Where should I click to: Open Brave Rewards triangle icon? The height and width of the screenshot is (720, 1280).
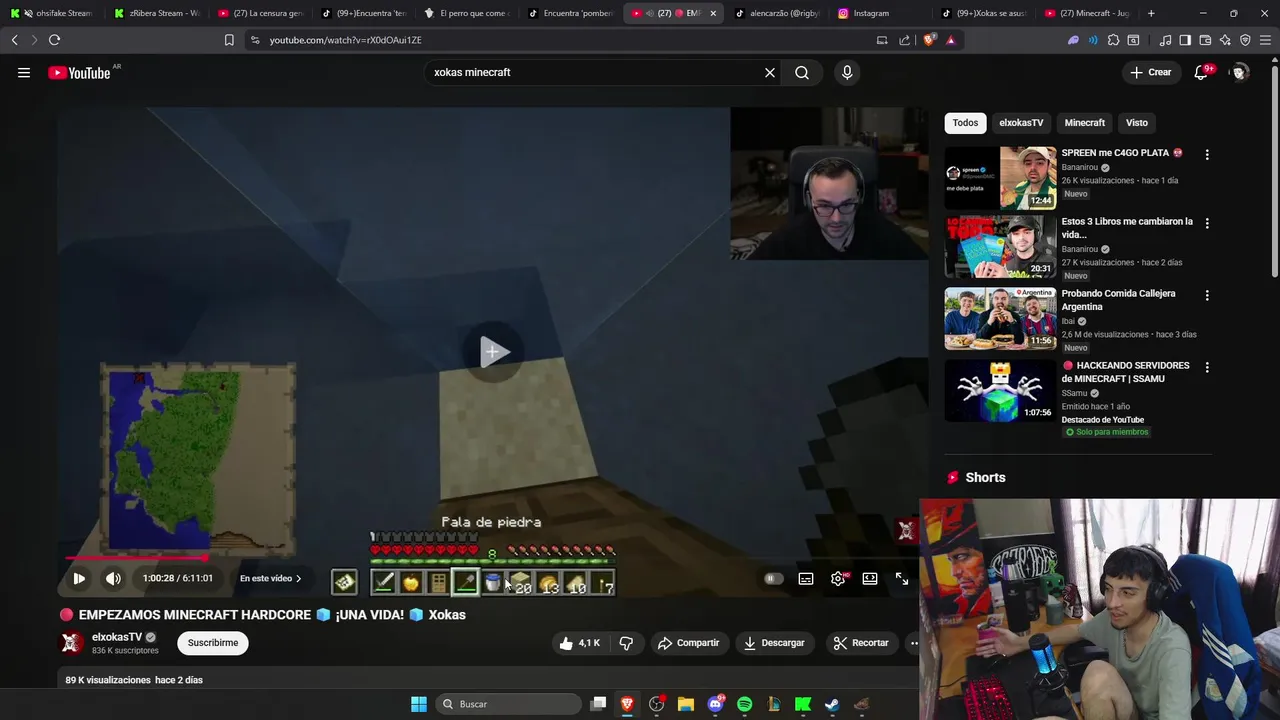pyautogui.click(x=950, y=40)
